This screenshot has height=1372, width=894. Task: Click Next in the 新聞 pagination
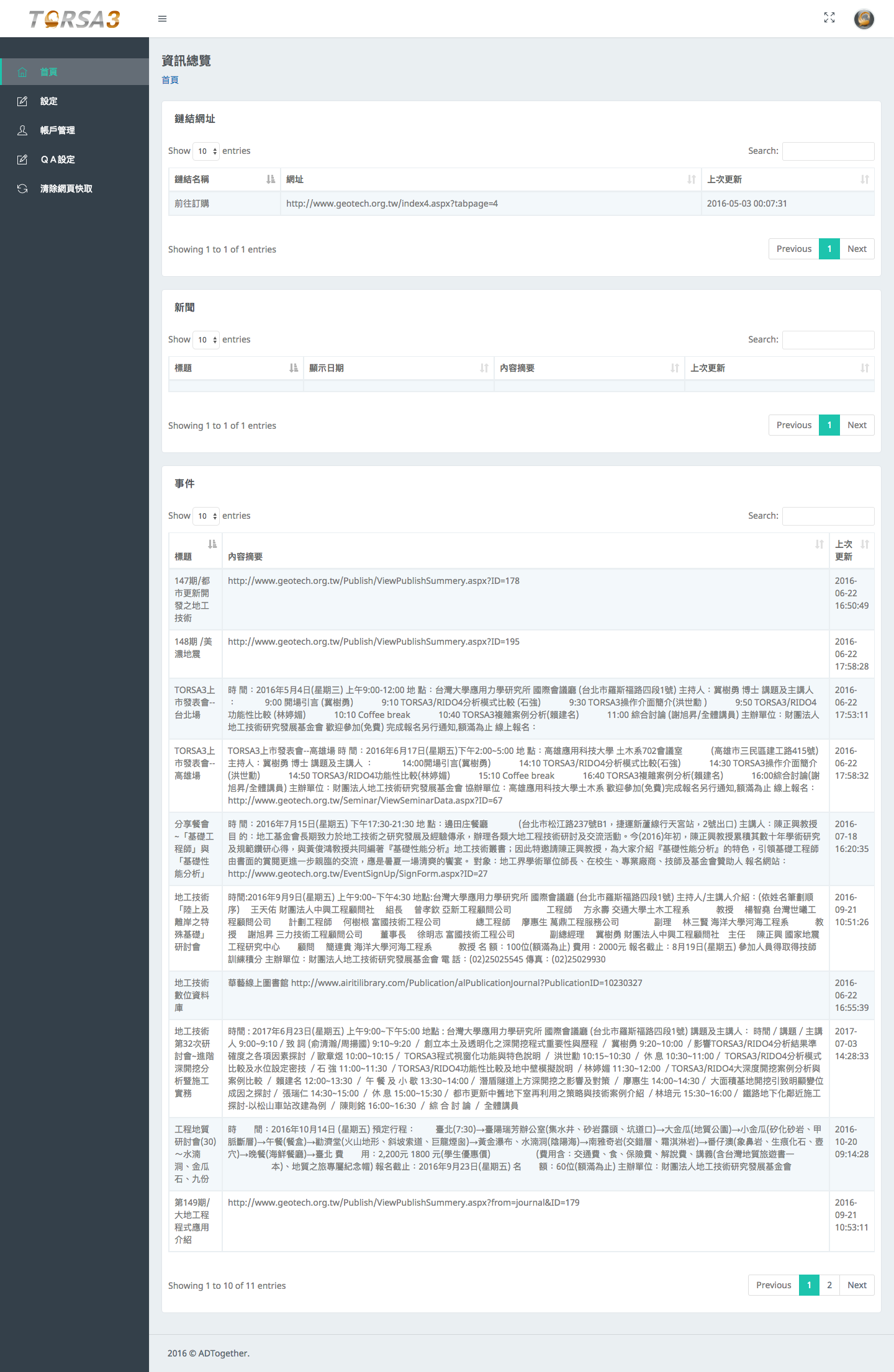[x=857, y=425]
